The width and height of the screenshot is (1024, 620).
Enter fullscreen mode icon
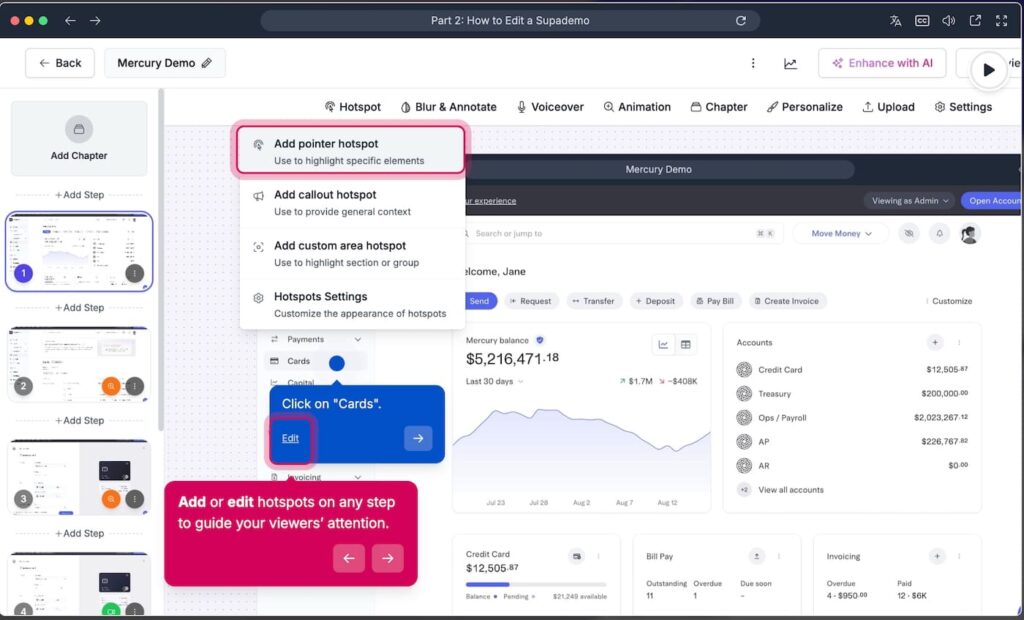[x=1001, y=21]
